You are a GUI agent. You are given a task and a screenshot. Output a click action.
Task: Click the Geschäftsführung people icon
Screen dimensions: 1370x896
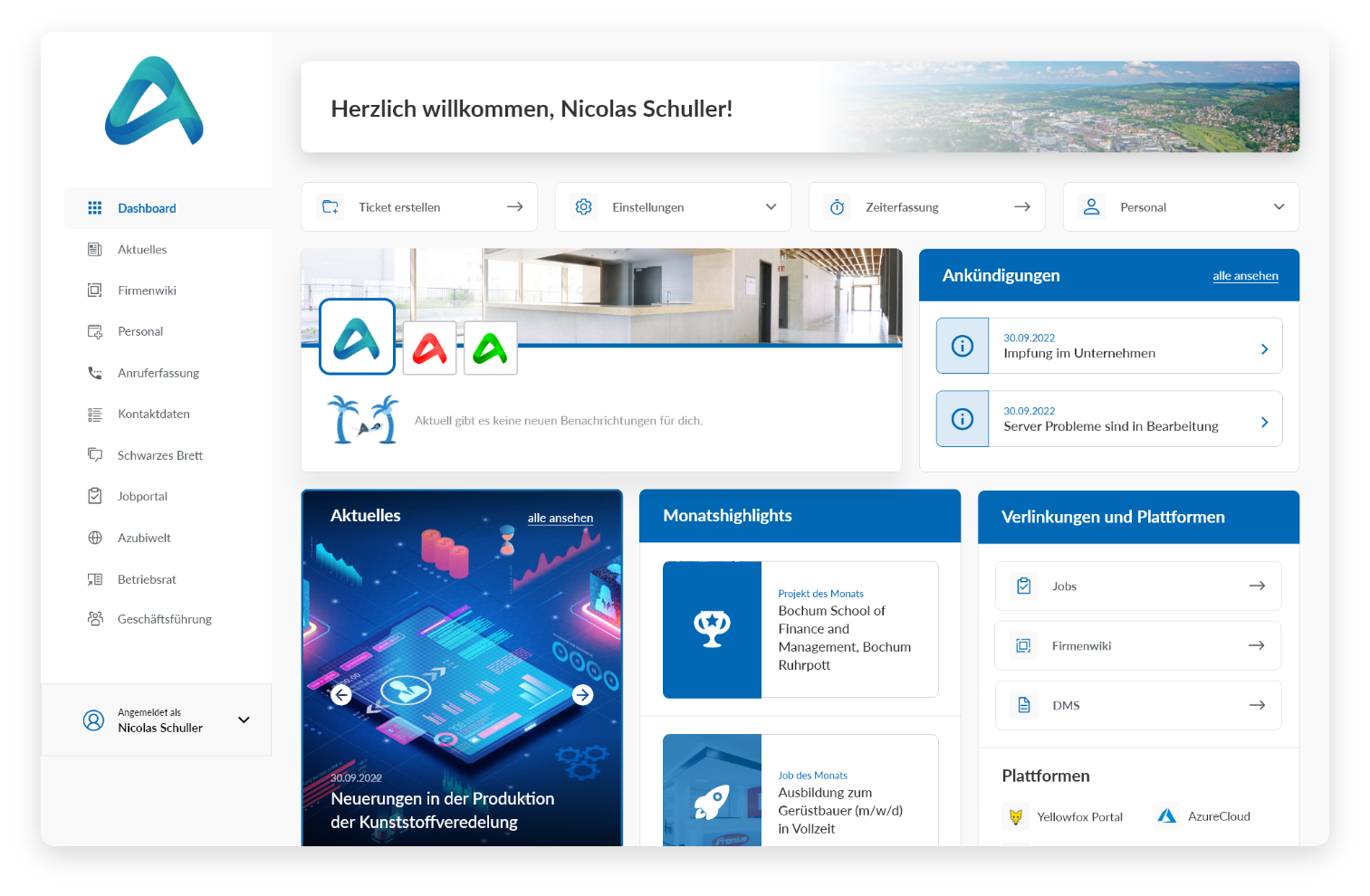pos(94,619)
